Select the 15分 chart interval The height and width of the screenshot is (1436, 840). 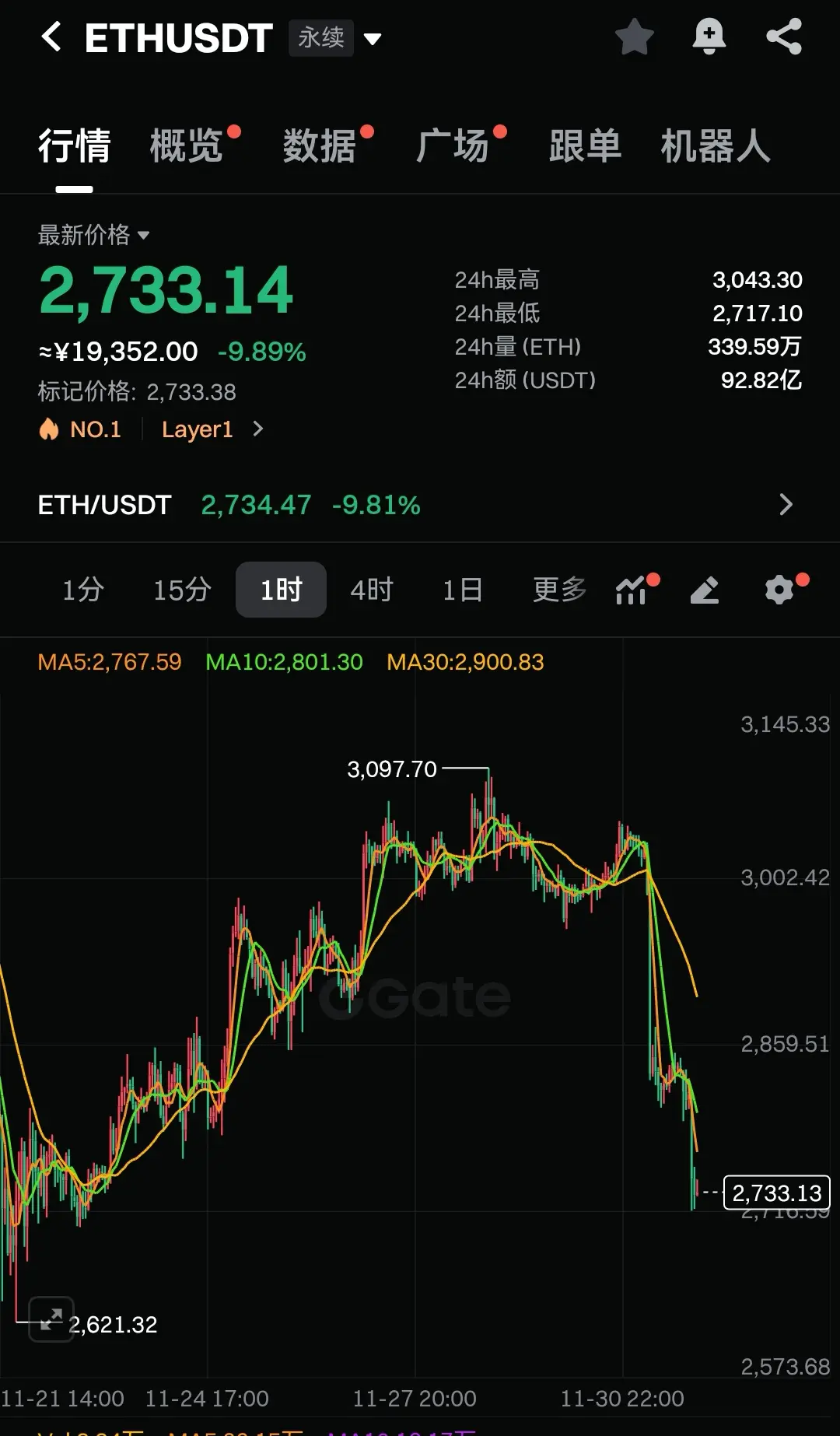pyautogui.click(x=182, y=590)
